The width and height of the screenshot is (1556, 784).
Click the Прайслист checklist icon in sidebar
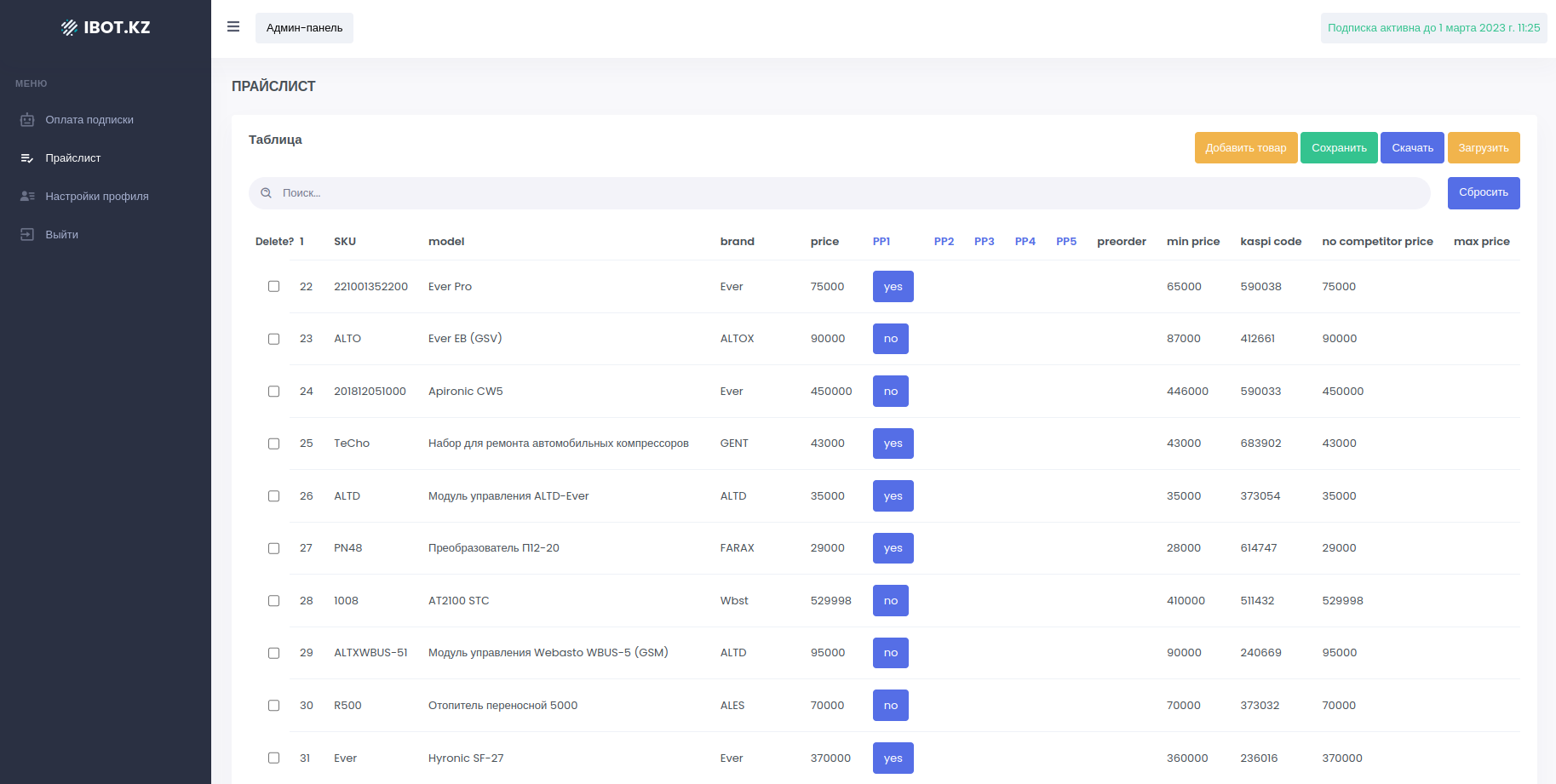(x=27, y=158)
